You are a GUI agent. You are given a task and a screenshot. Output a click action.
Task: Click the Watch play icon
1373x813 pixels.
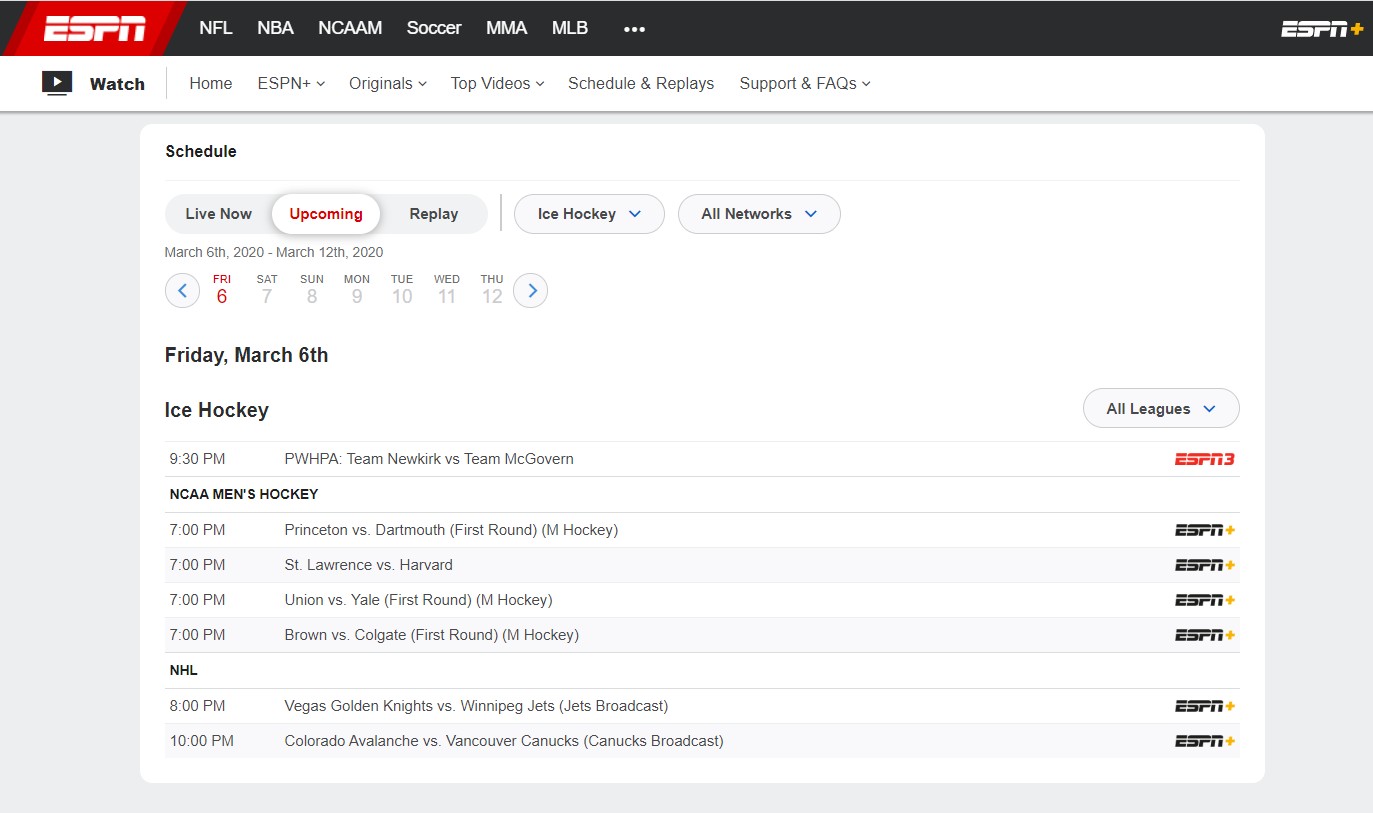[57, 83]
